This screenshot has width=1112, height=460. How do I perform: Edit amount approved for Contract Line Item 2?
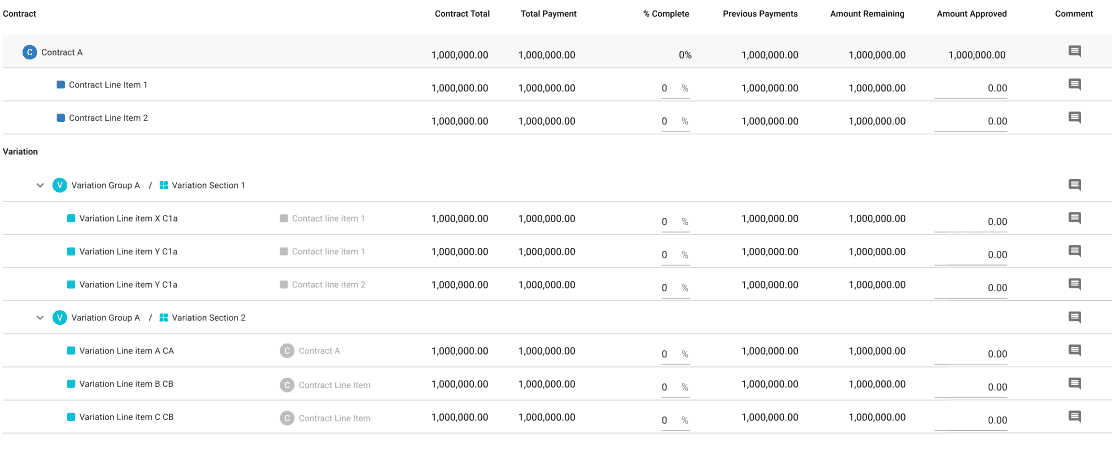point(971,121)
